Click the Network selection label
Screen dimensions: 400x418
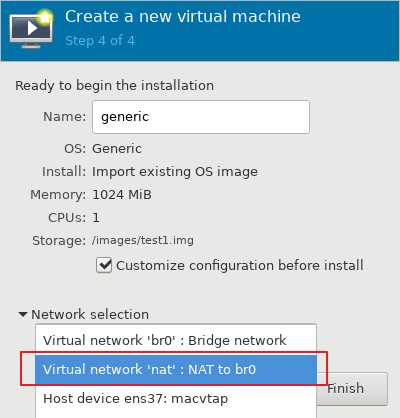point(90,314)
